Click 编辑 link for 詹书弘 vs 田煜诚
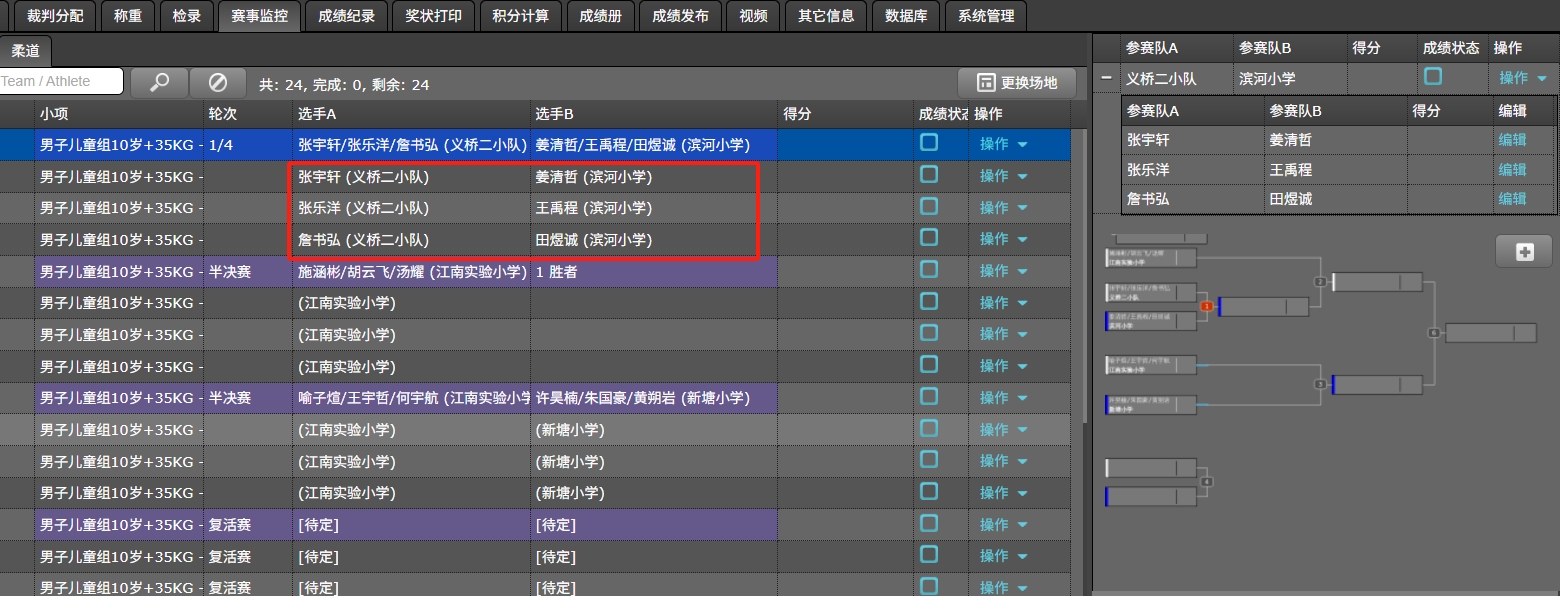The height and width of the screenshot is (596, 1560). point(1512,199)
